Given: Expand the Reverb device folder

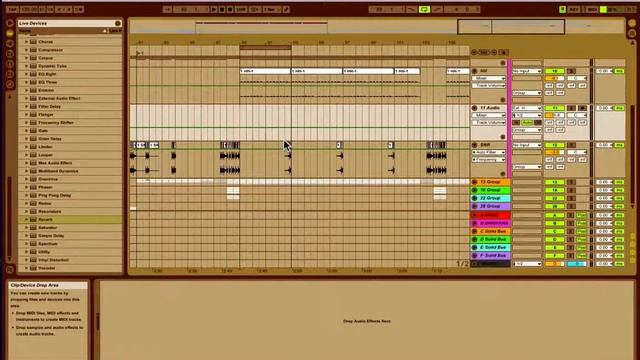Looking at the screenshot, I should pos(27,220).
